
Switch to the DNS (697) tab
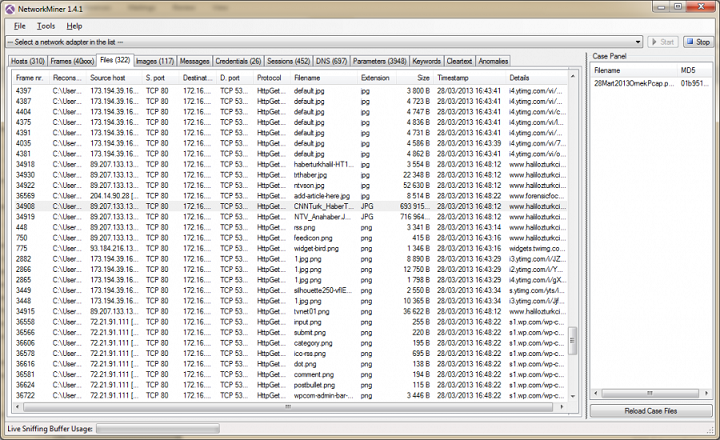pyautogui.click(x=332, y=61)
